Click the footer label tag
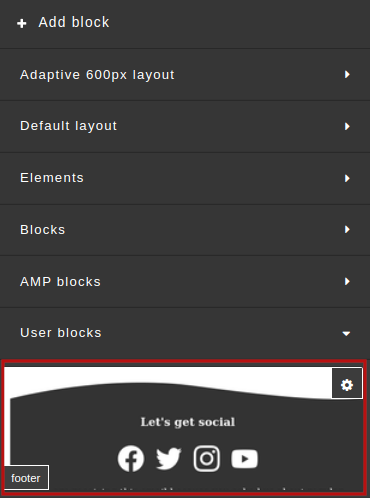 pyautogui.click(x=26, y=478)
